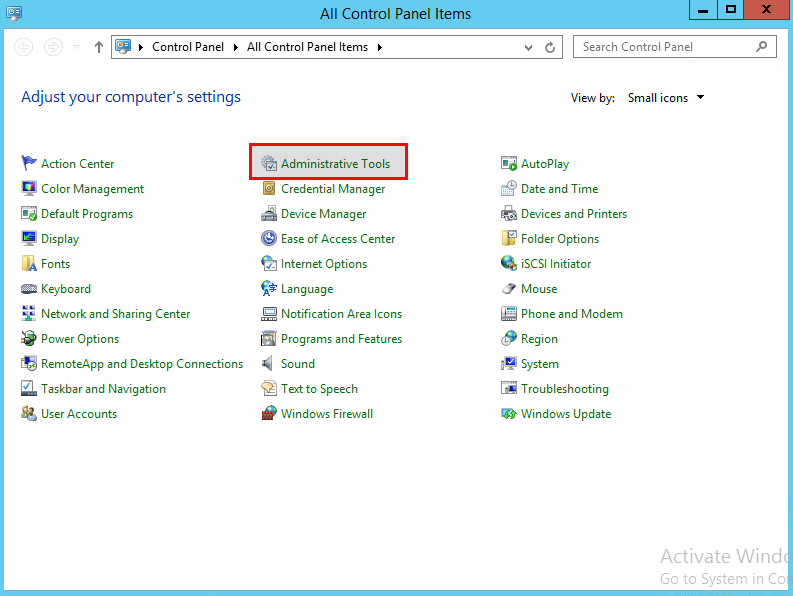Image resolution: width=793 pixels, height=596 pixels.
Task: Click the iSCSI Initiator icon
Action: [509, 263]
